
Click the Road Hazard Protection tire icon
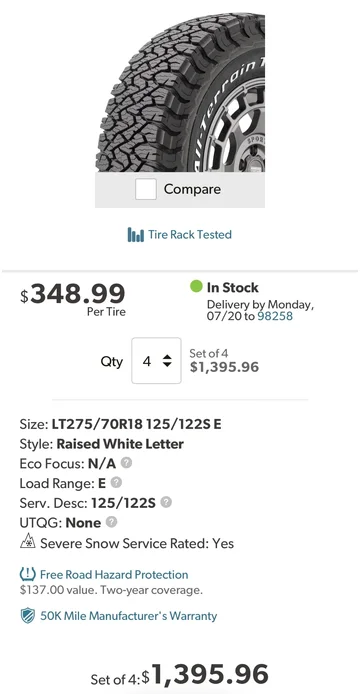pos(28,574)
